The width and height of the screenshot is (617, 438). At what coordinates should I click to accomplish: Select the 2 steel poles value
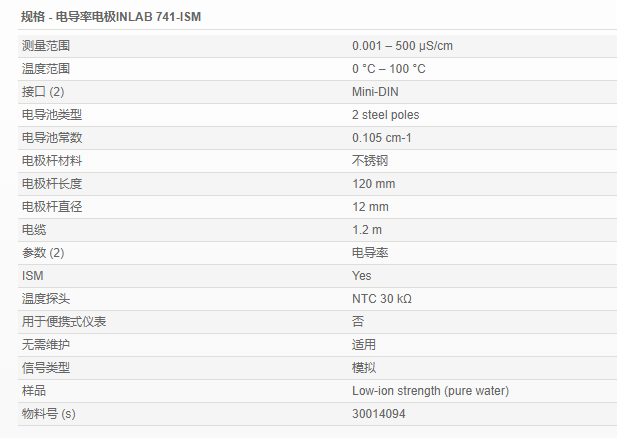tap(385, 115)
